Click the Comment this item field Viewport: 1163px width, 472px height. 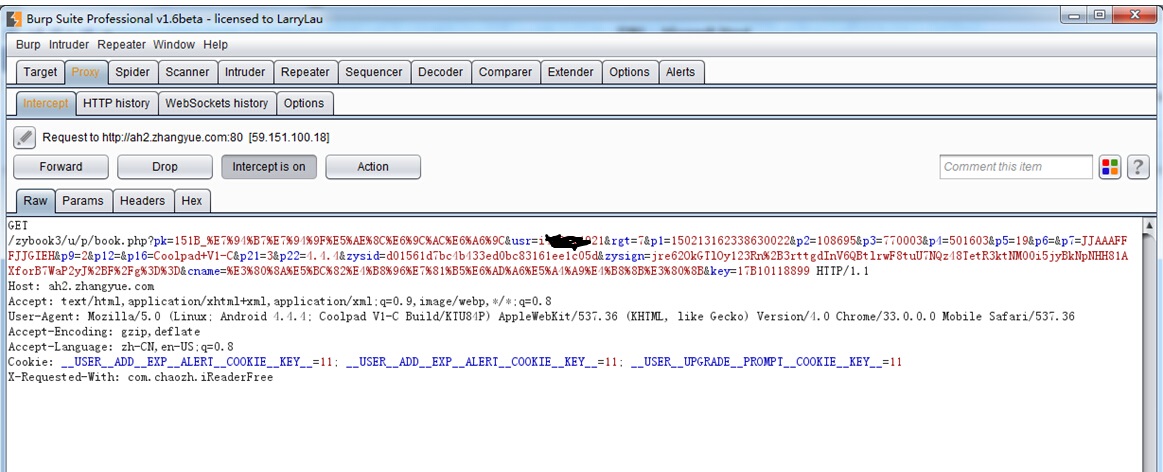[x=1015, y=167]
